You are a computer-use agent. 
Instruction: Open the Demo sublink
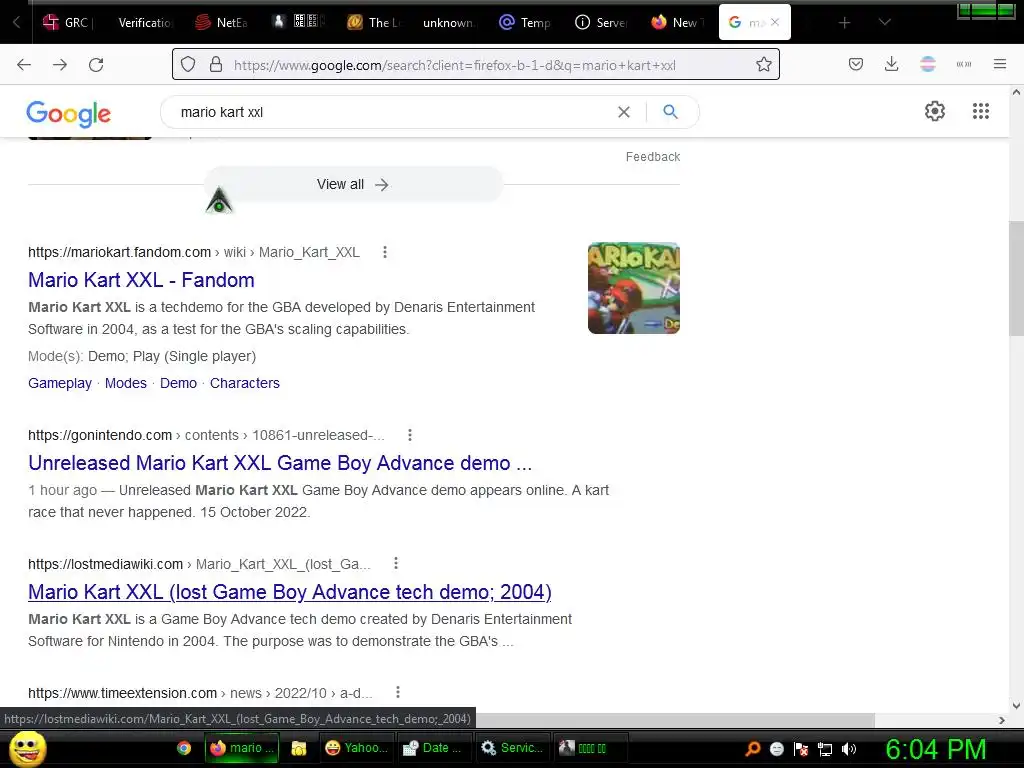click(x=178, y=383)
